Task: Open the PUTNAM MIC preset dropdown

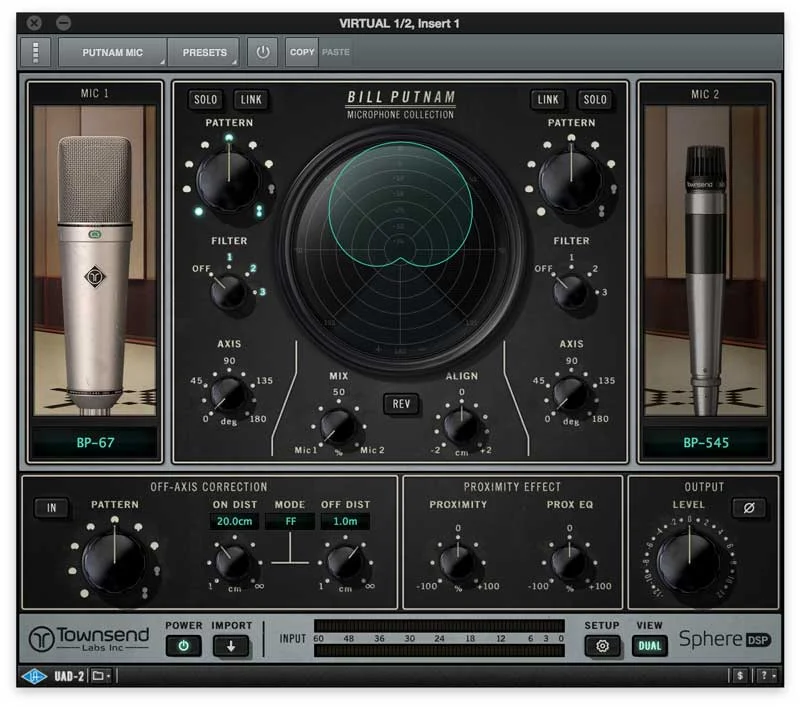Action: [112, 52]
